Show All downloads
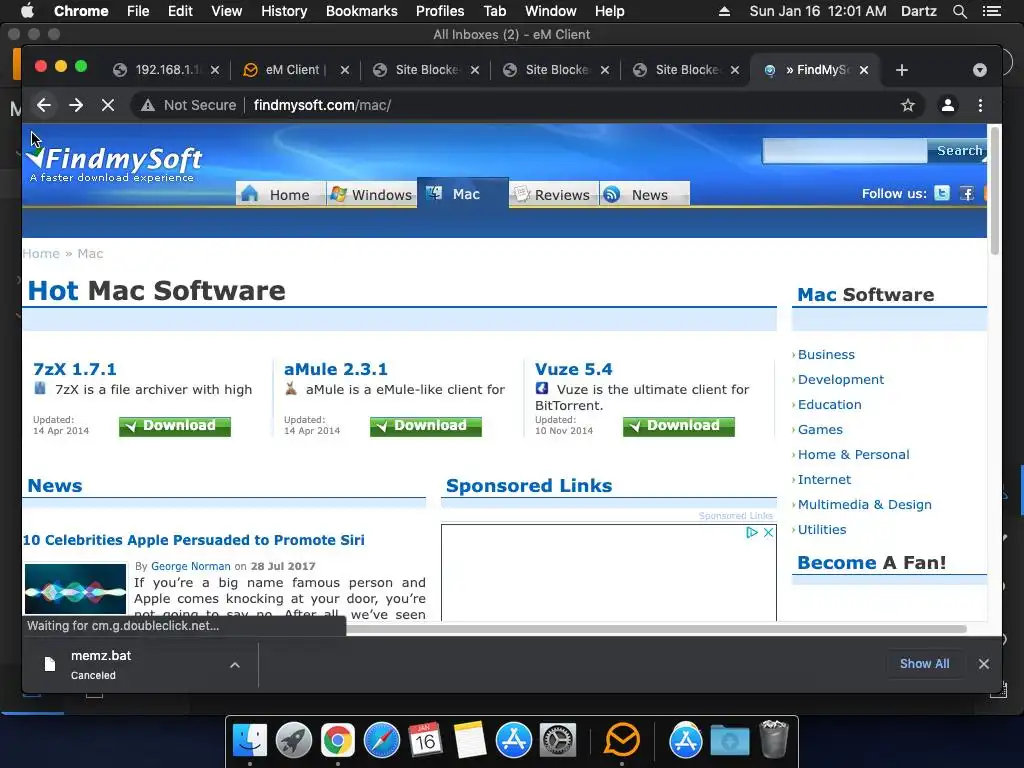This screenshot has width=1024, height=768. tap(924, 664)
